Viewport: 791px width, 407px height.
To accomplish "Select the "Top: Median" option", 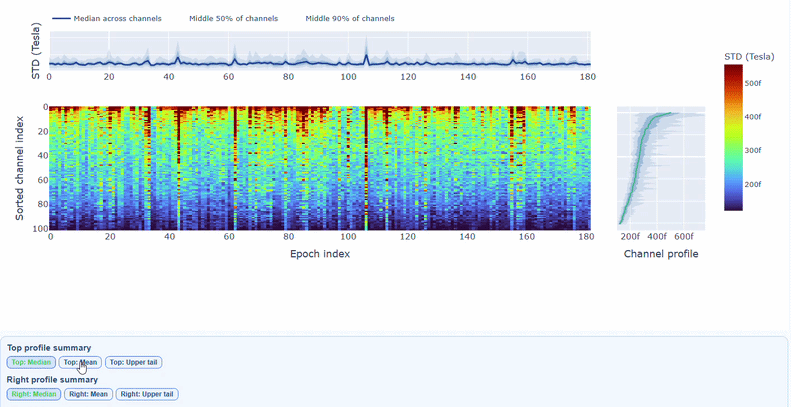I will pyautogui.click(x=31, y=362).
